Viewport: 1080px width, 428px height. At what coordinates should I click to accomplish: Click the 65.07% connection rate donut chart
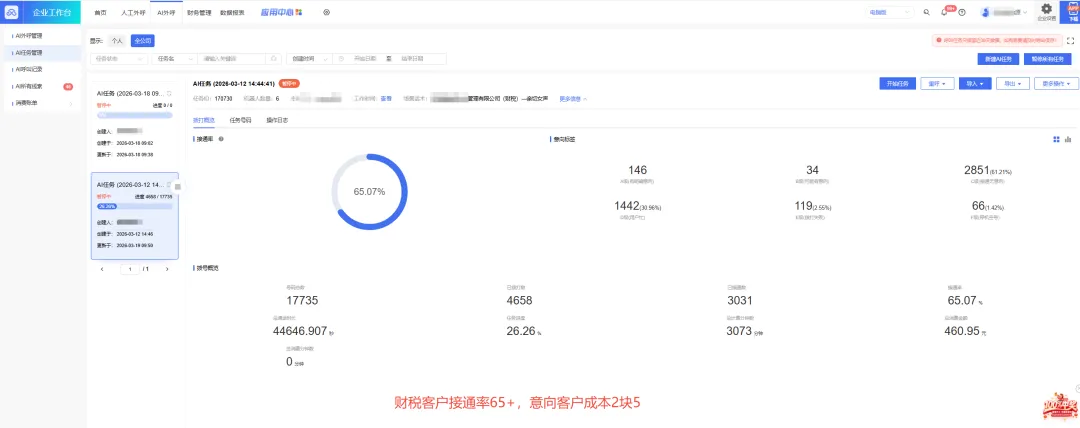pos(369,192)
